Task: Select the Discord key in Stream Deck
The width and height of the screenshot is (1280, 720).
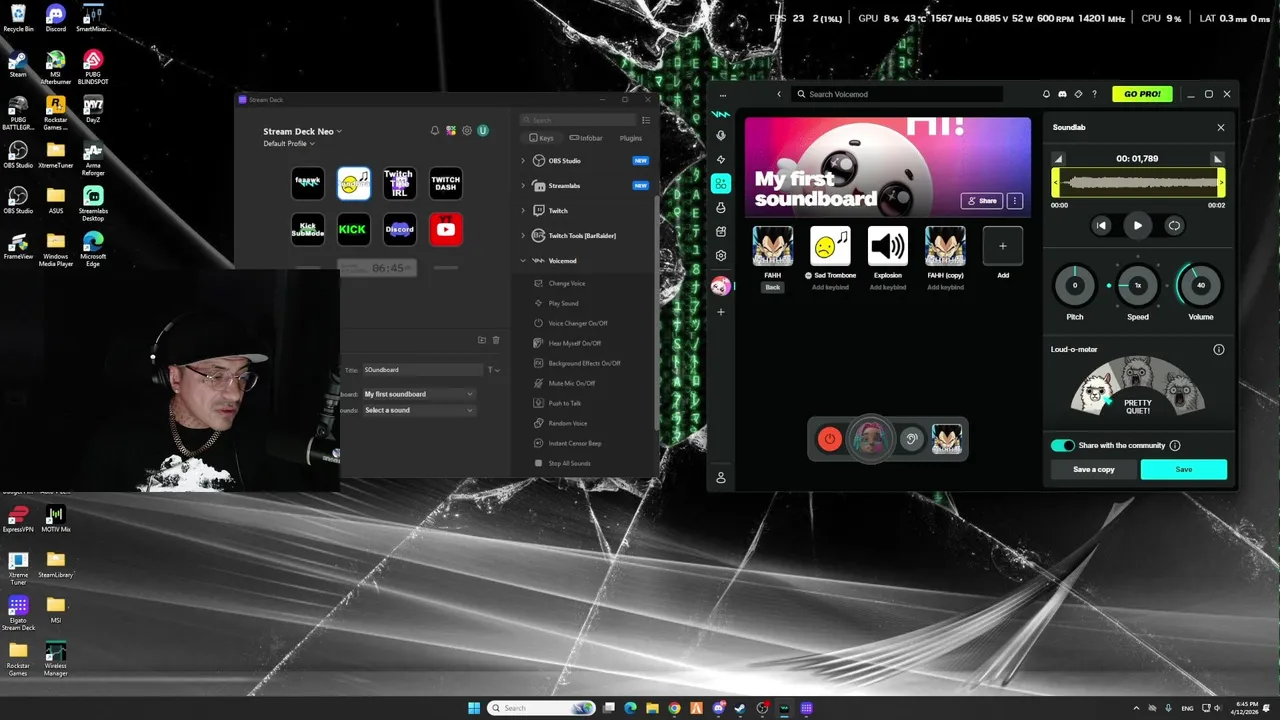Action: point(399,229)
